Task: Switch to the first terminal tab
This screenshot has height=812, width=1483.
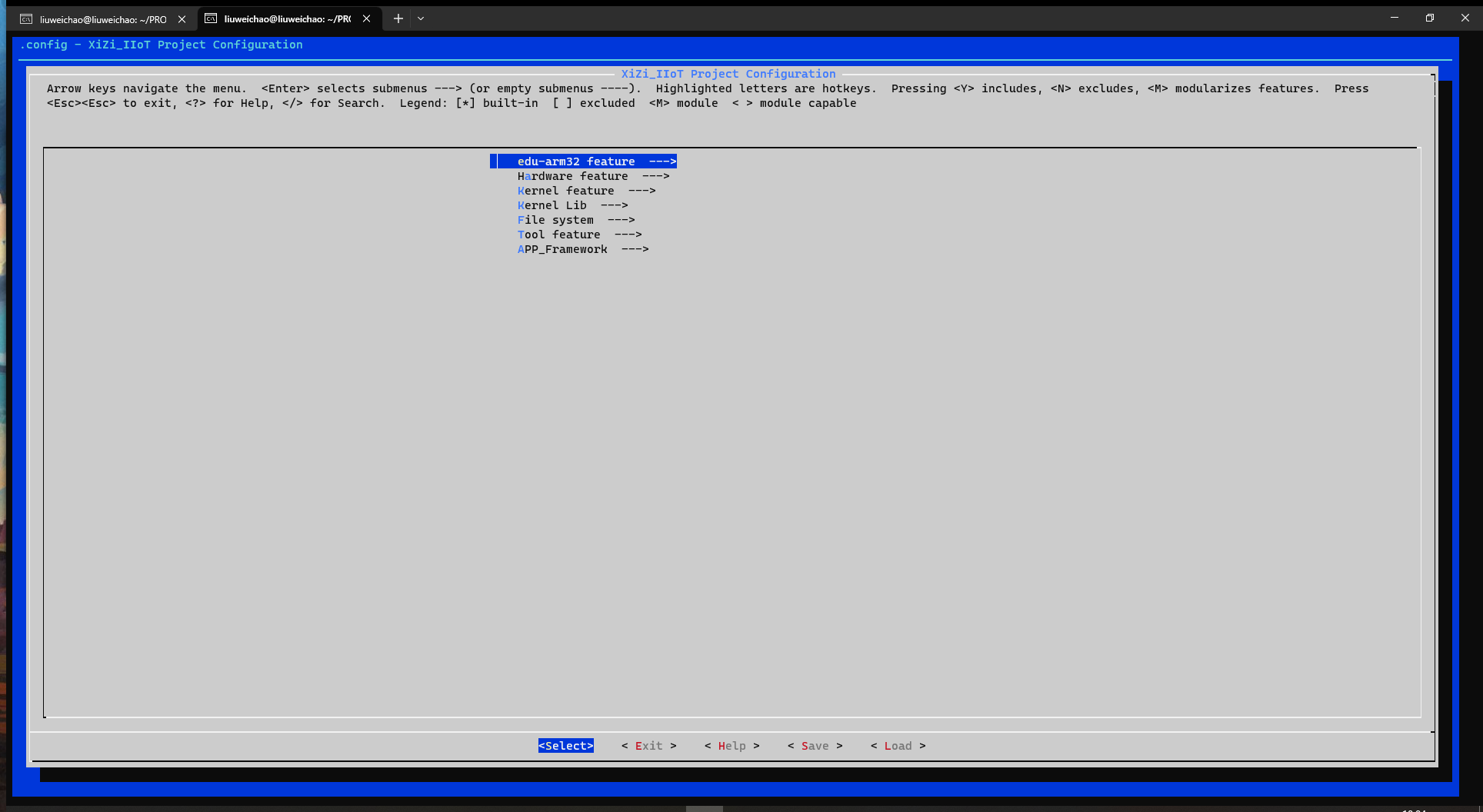Action: (x=103, y=19)
